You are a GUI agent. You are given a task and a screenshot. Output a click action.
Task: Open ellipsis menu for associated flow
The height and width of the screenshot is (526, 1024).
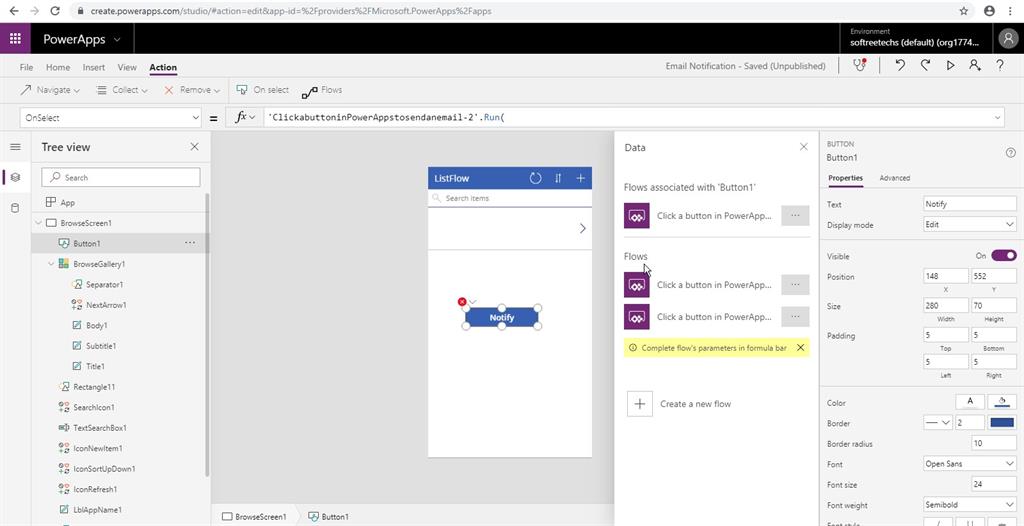795,215
